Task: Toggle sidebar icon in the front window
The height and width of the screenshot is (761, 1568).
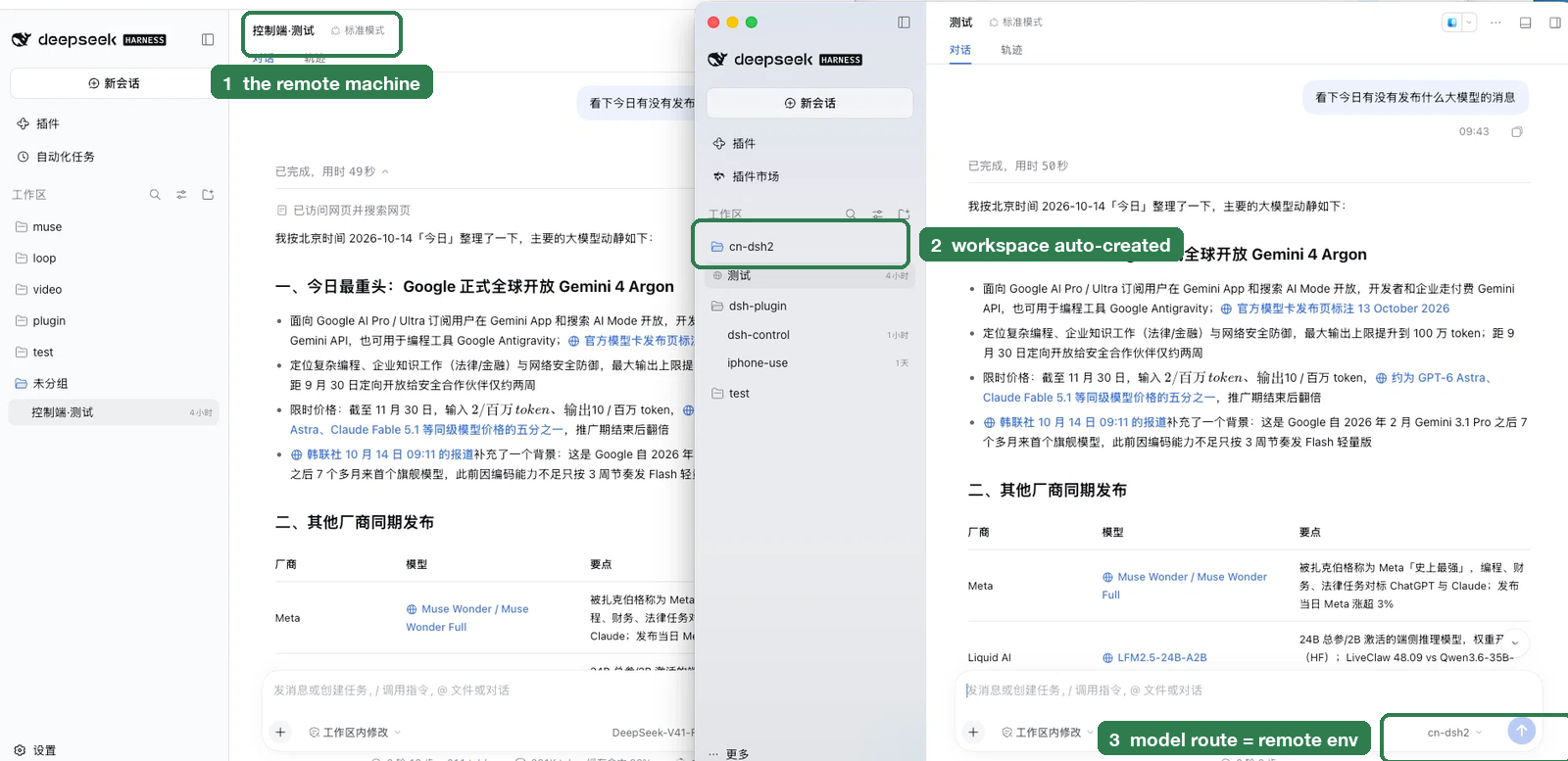Action: point(904,23)
